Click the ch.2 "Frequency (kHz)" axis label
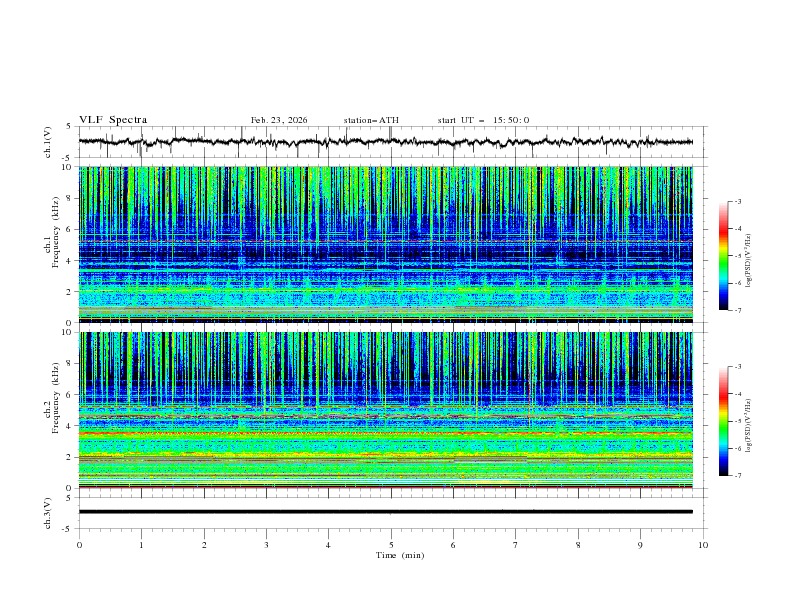Viewport: 792px width, 612px height. point(56,397)
